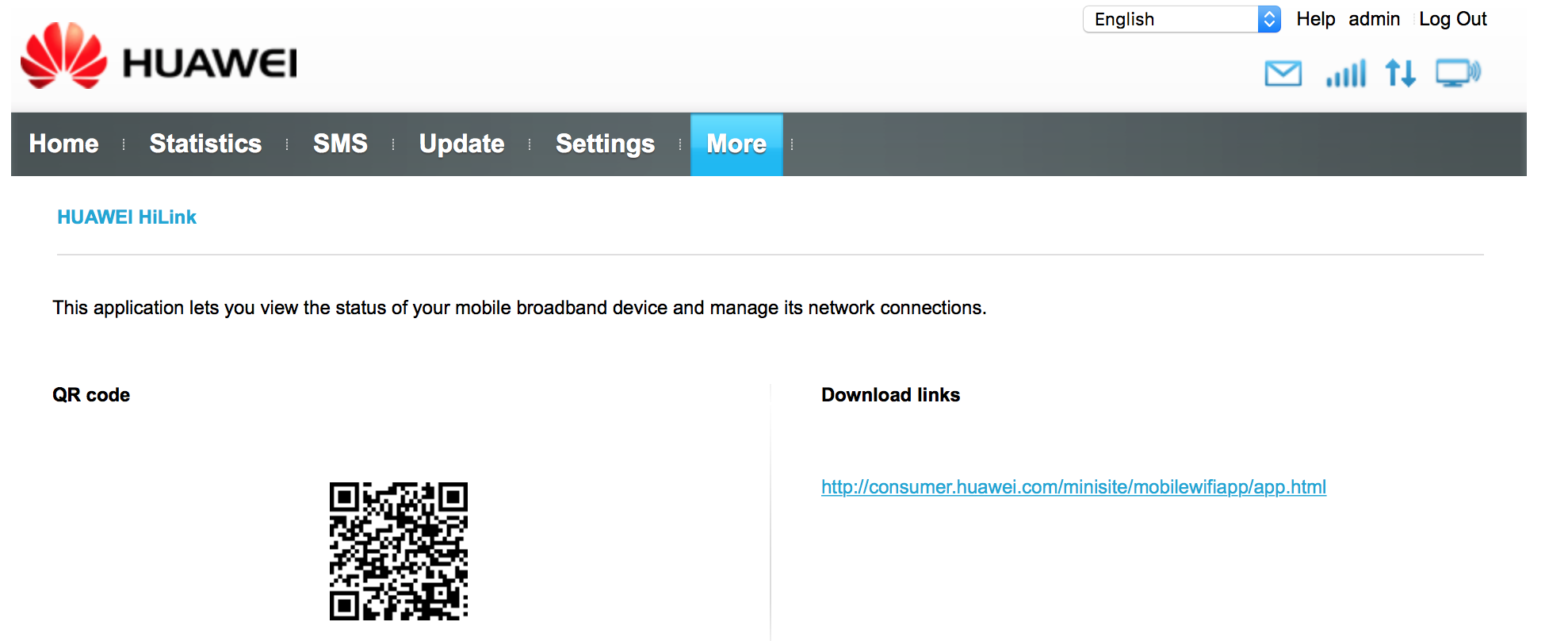Click the signal strength bars icon
This screenshot has height=641, width=1568.
tap(1346, 73)
